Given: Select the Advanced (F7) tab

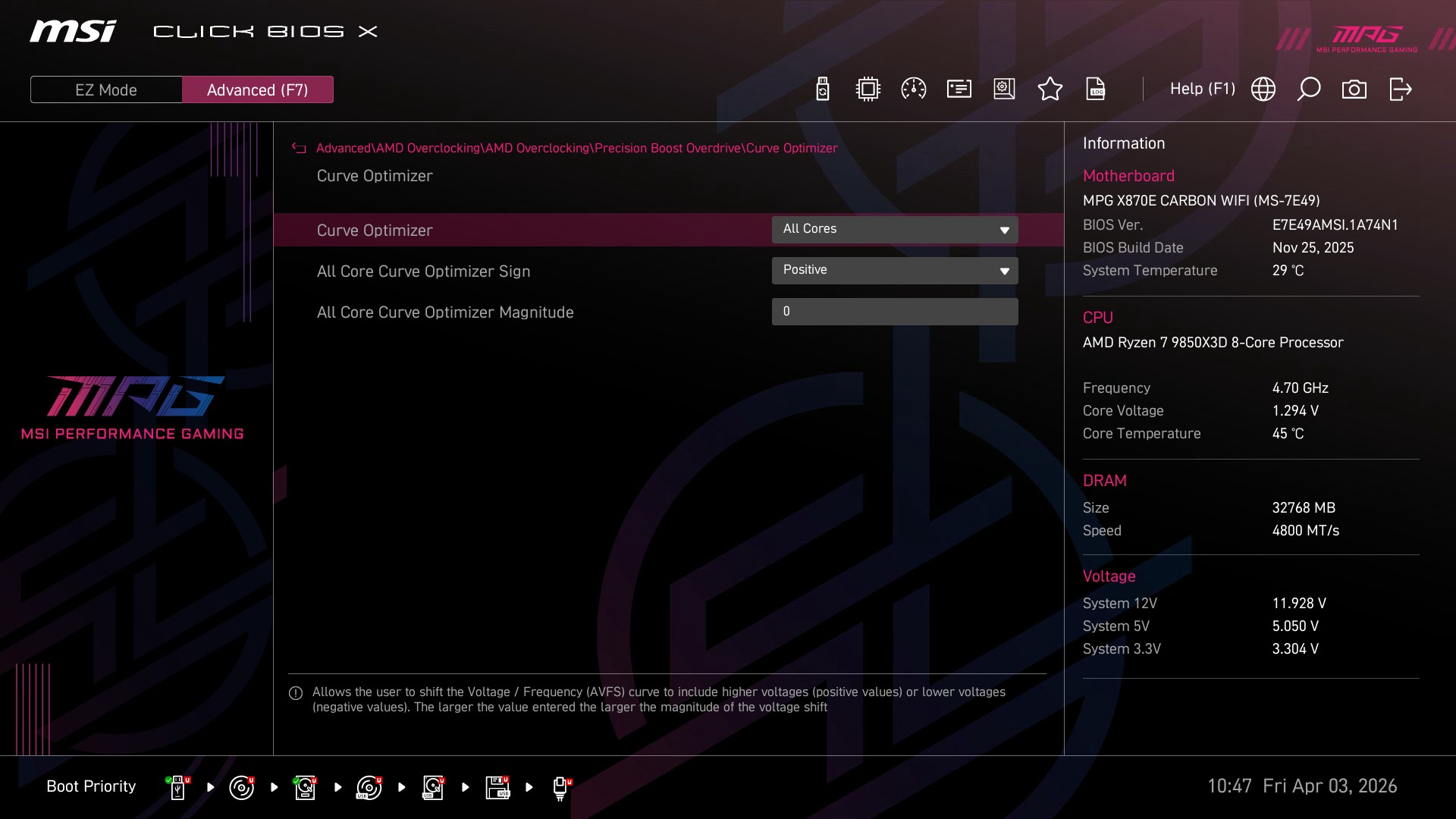Looking at the screenshot, I should [x=258, y=89].
